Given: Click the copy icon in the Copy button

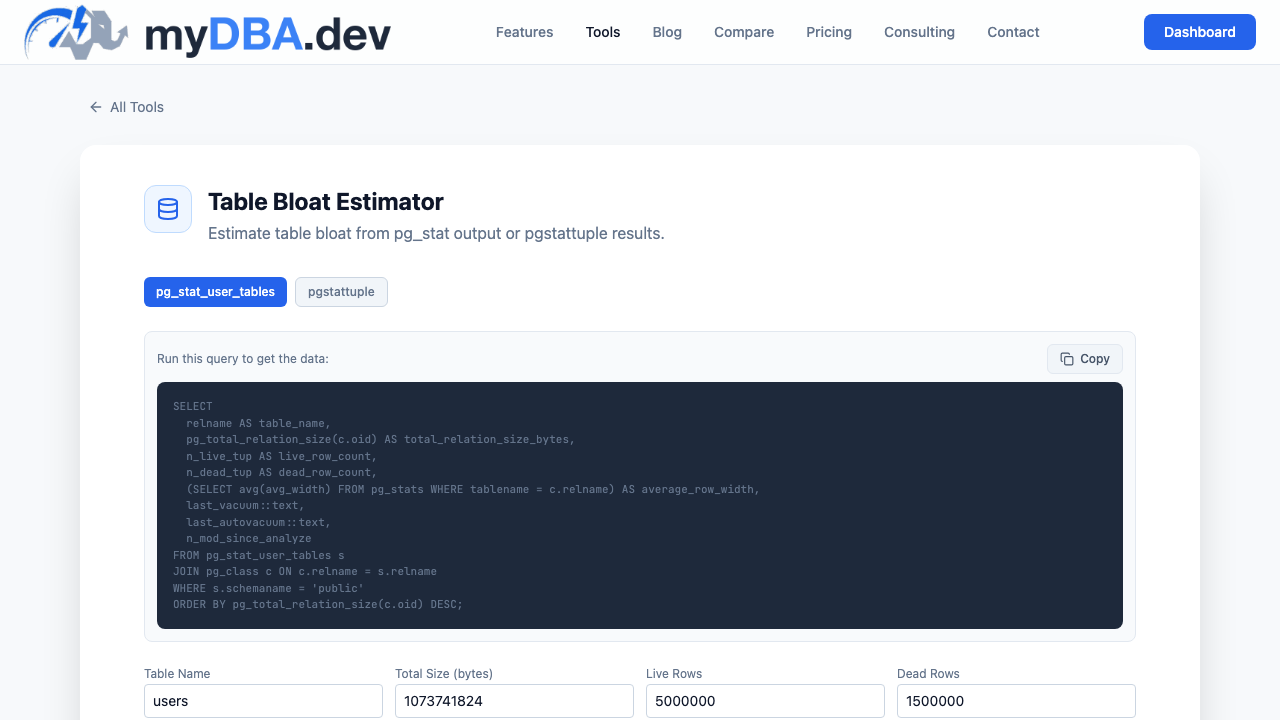Looking at the screenshot, I should (x=1067, y=359).
